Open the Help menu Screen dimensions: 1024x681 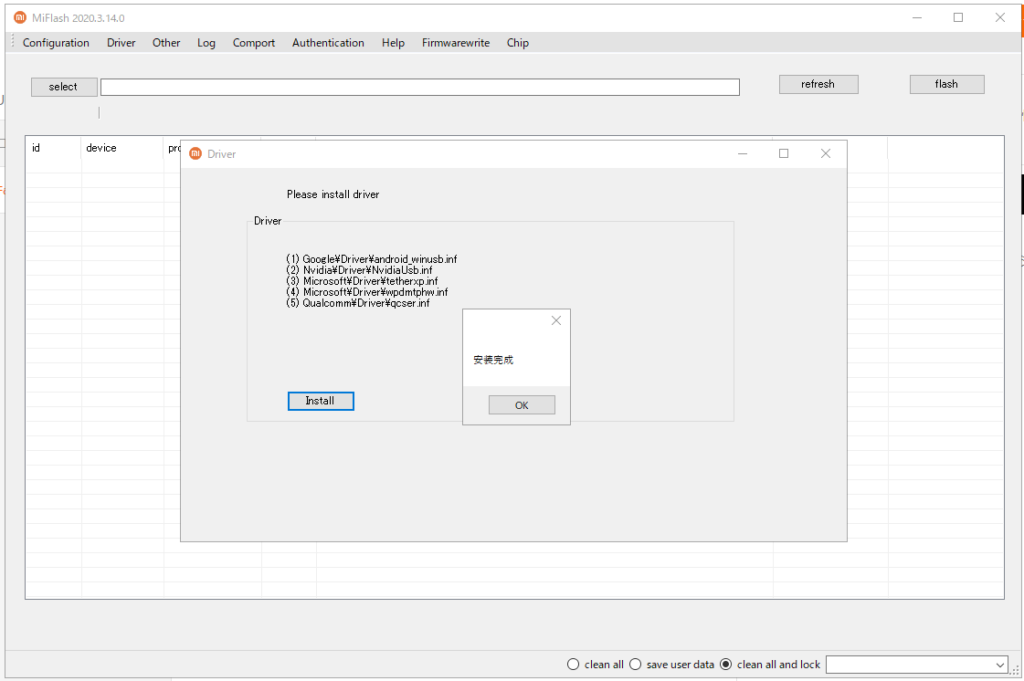tap(393, 42)
